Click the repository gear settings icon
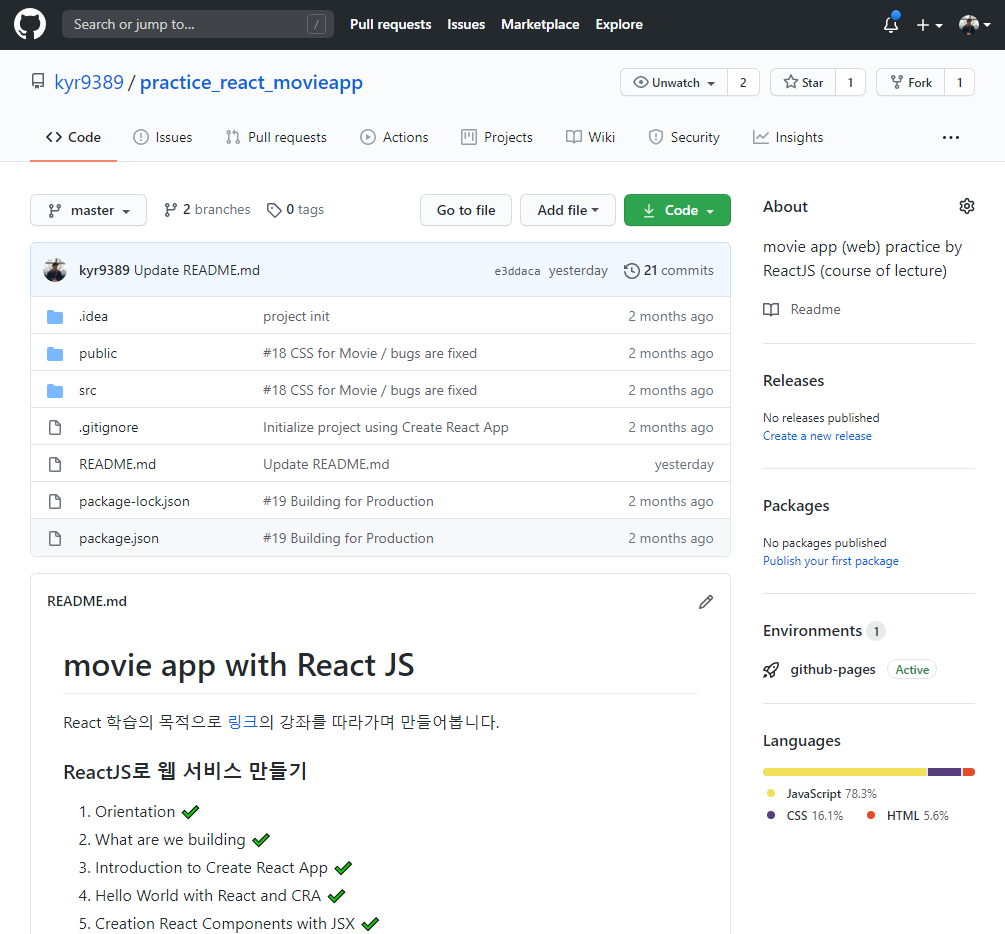 tap(967, 206)
